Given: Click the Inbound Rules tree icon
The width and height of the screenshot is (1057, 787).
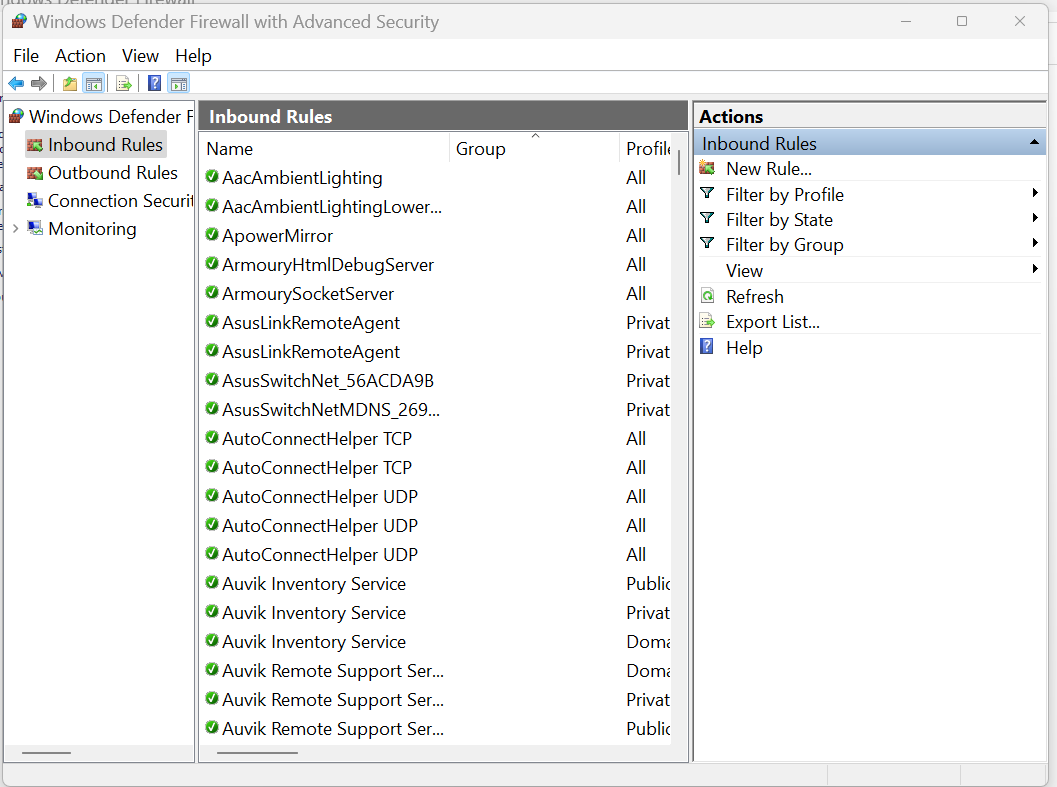Looking at the screenshot, I should coord(35,145).
